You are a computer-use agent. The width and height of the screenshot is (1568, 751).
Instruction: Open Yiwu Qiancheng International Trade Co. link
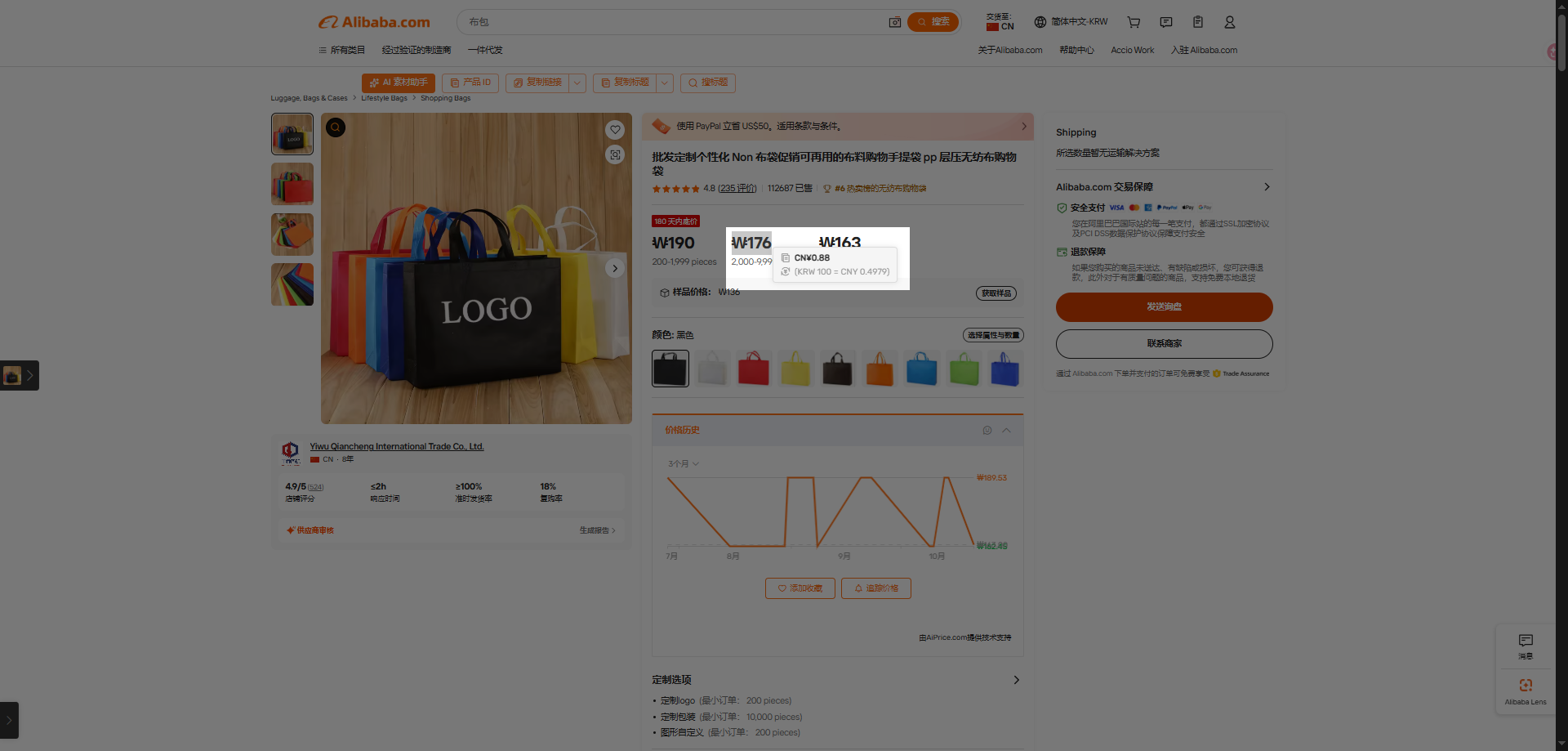397,446
